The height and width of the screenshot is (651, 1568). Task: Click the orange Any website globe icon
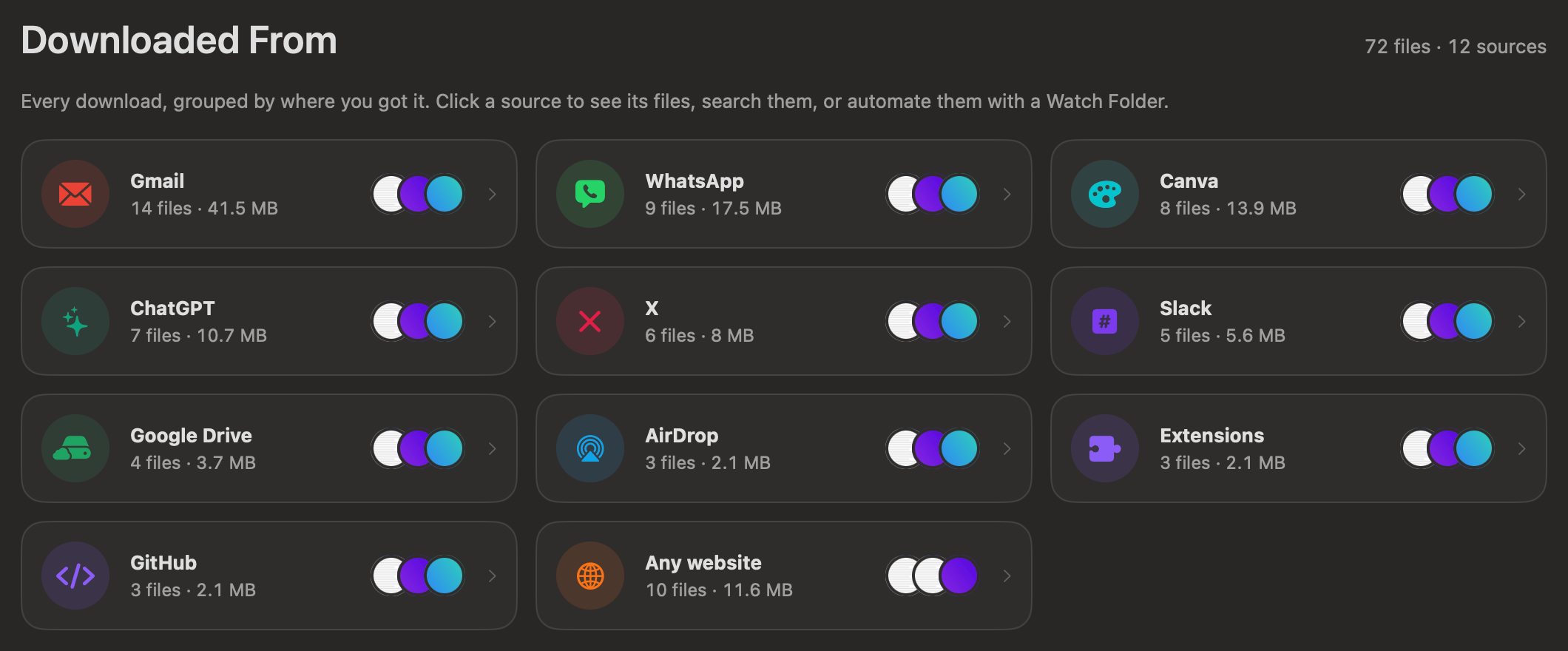tap(590, 576)
